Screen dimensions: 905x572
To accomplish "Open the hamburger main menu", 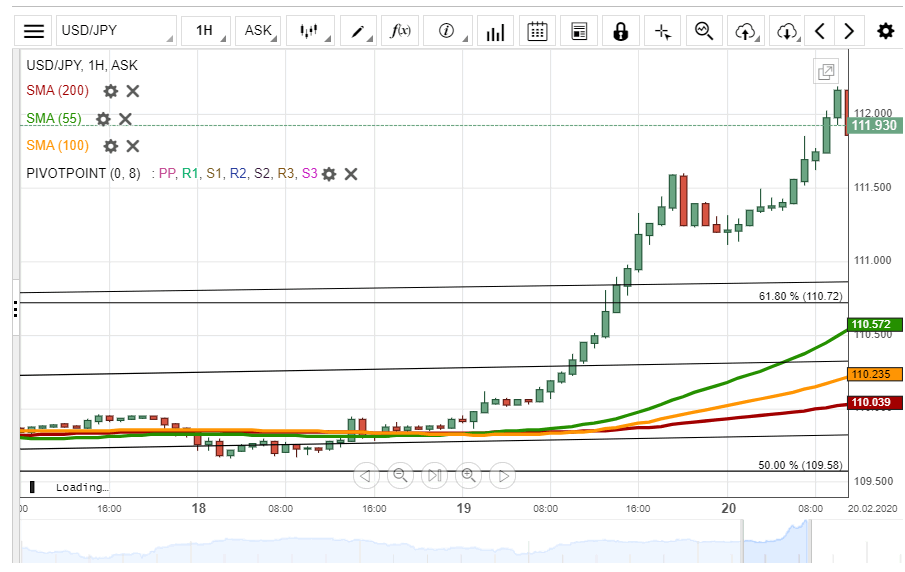I will click(33, 31).
